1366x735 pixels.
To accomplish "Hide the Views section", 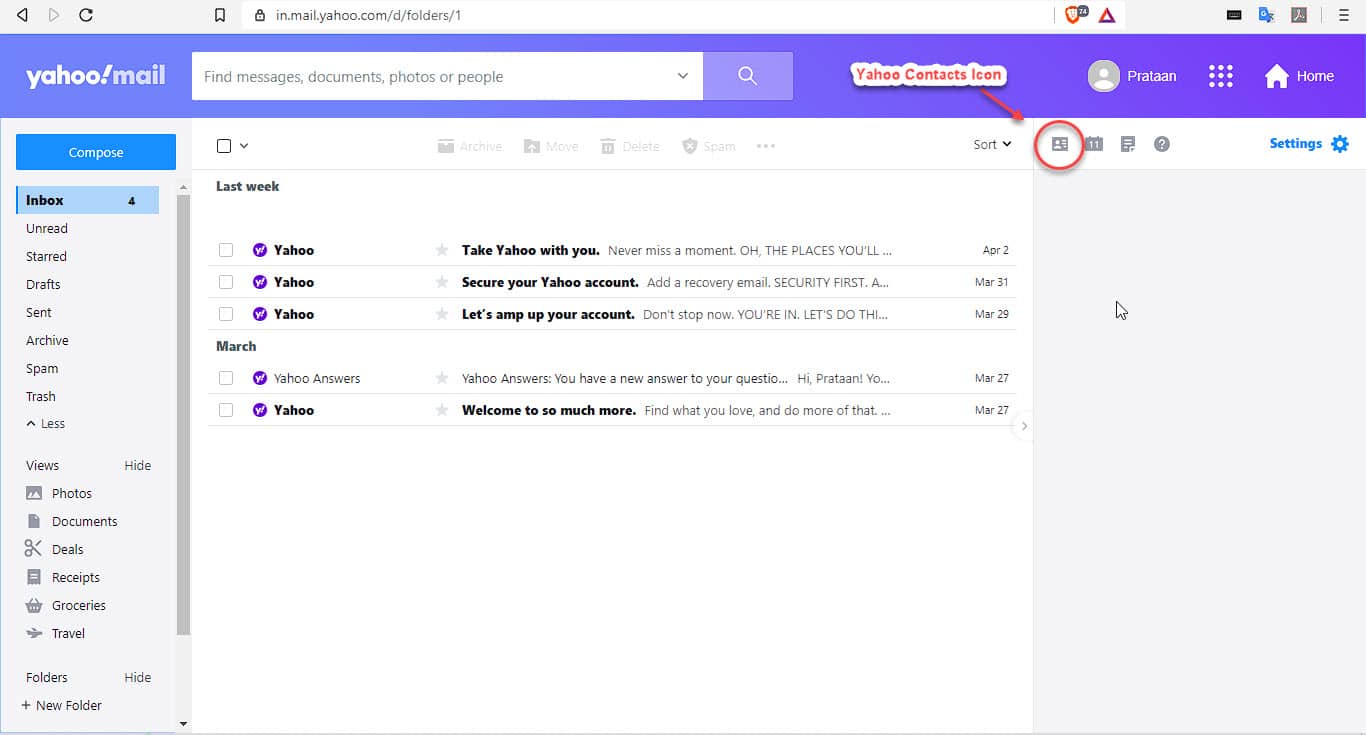I will [x=138, y=466].
